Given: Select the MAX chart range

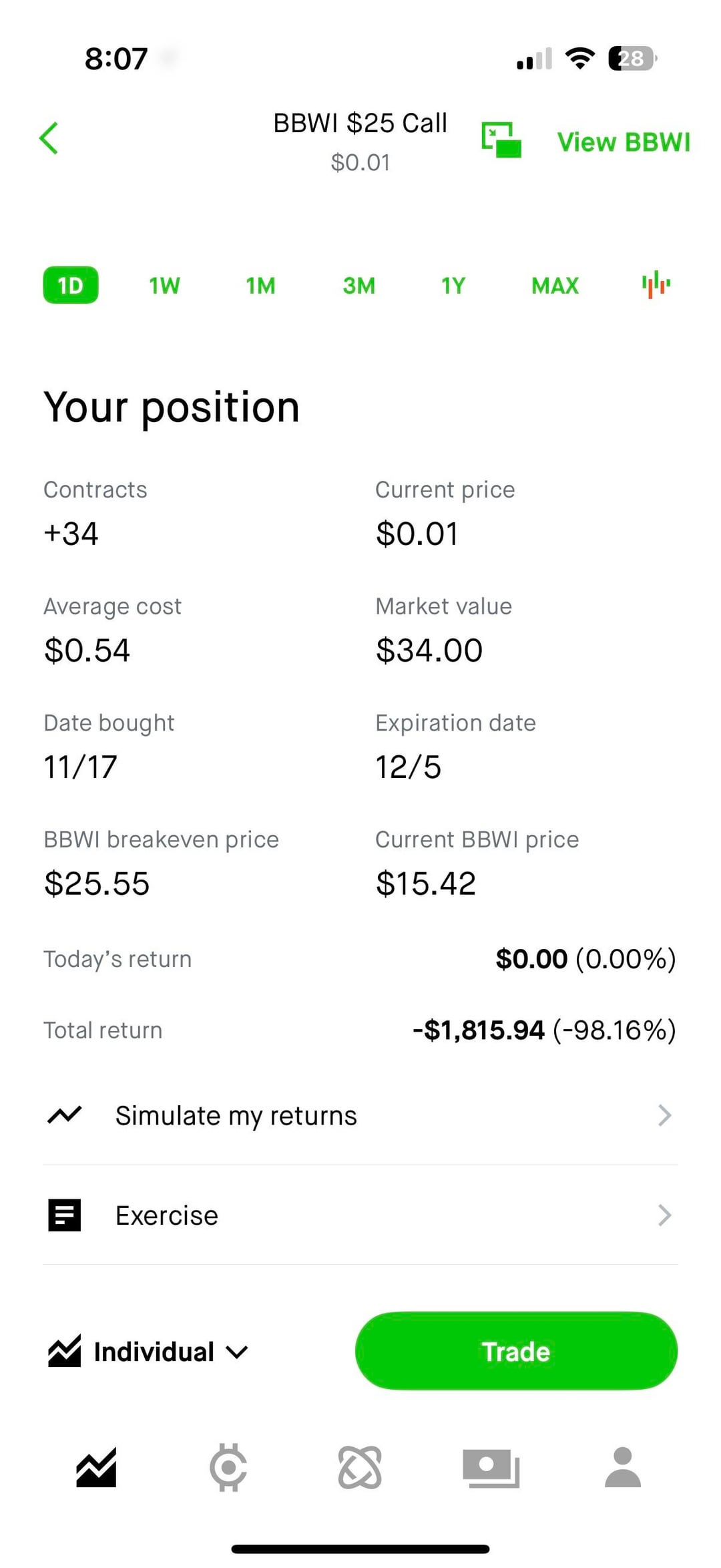Looking at the screenshot, I should (x=555, y=285).
